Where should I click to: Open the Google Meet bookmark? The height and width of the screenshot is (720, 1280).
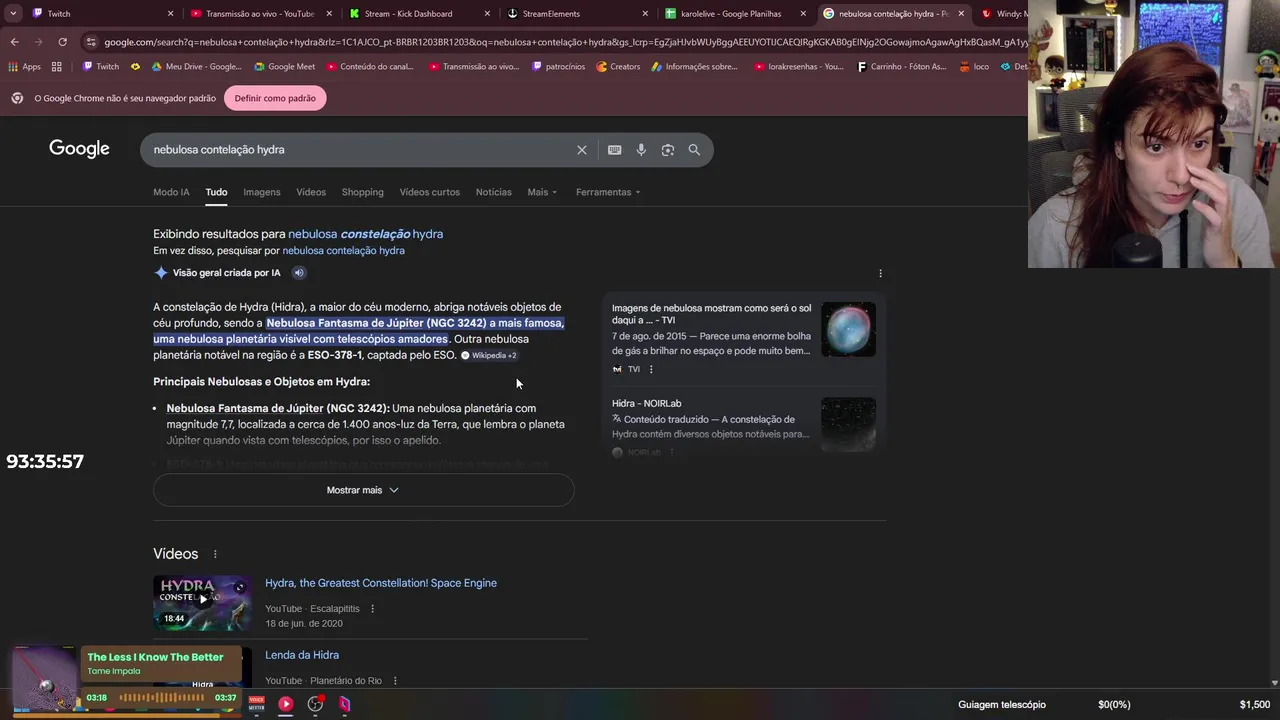(284, 67)
